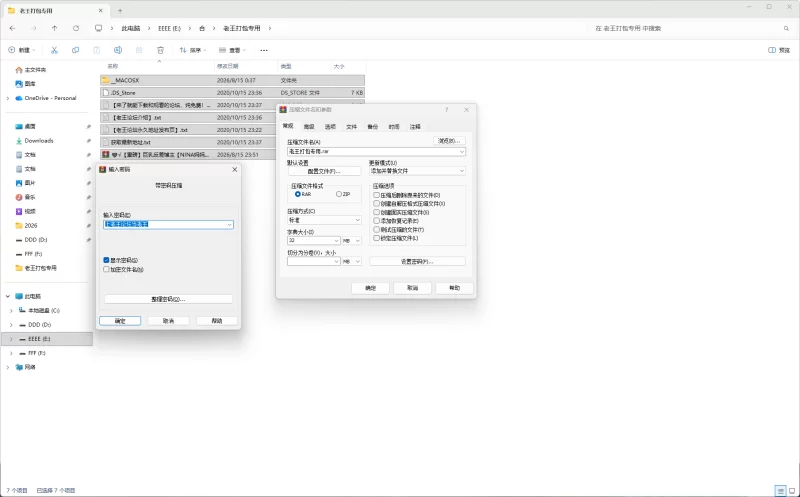Open Downloads in the sidebar
Screen dimensions: 800x497
click(x=34, y=140)
